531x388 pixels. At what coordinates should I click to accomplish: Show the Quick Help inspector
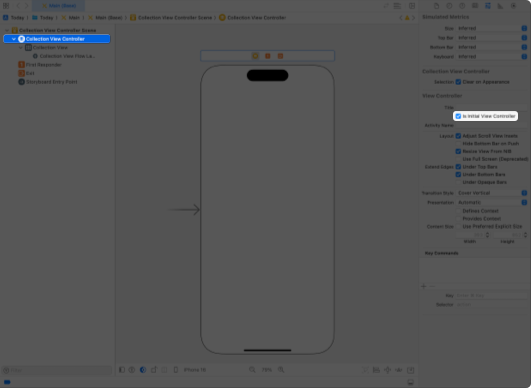click(x=462, y=6)
